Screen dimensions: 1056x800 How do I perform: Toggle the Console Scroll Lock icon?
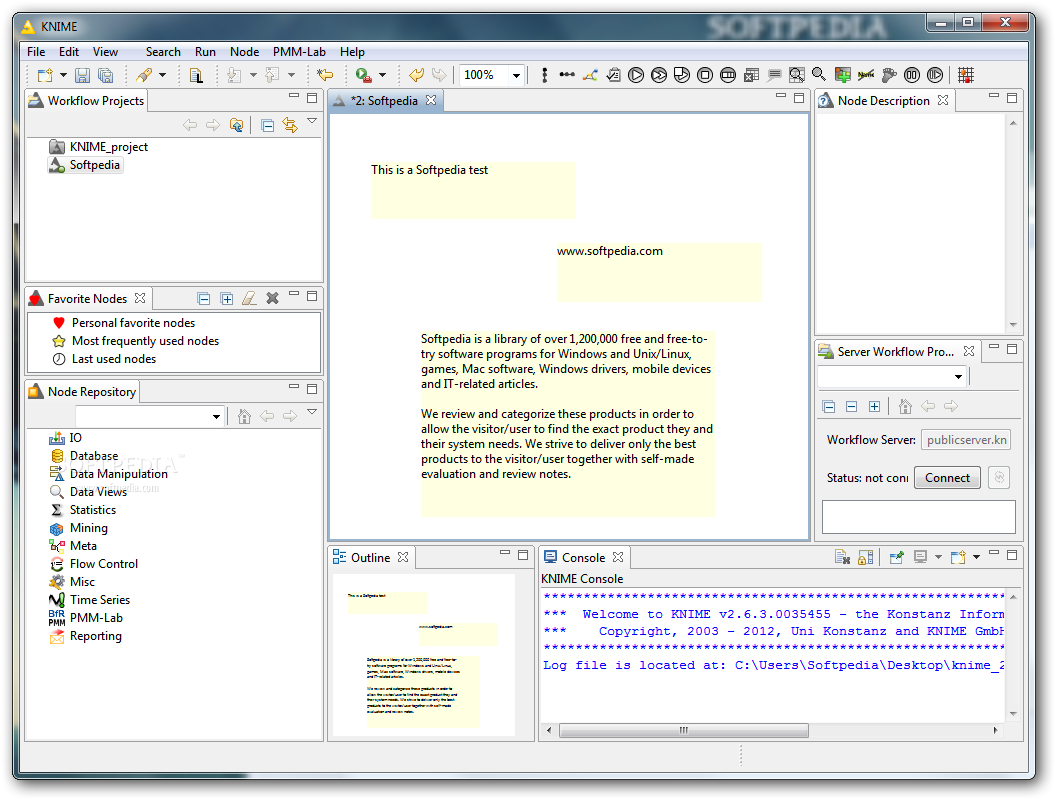865,558
